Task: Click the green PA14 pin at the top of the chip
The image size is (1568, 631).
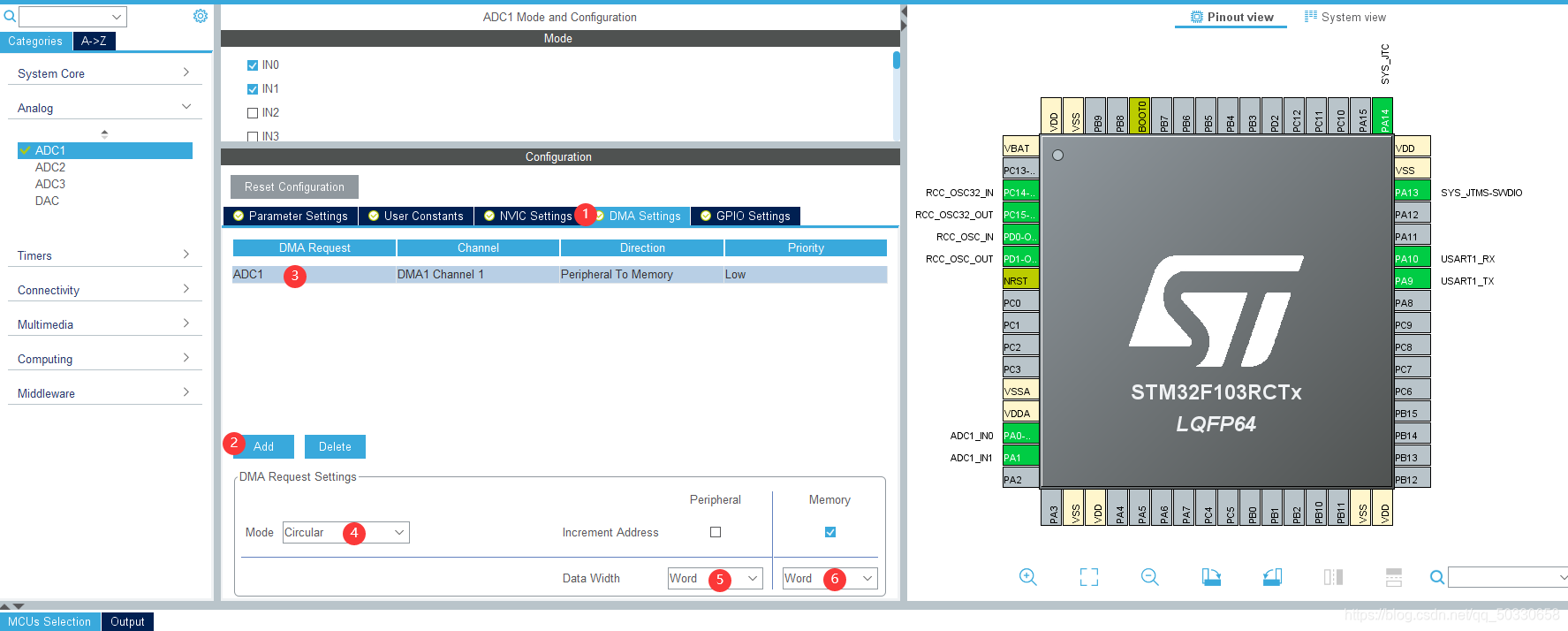Action: (x=1383, y=116)
